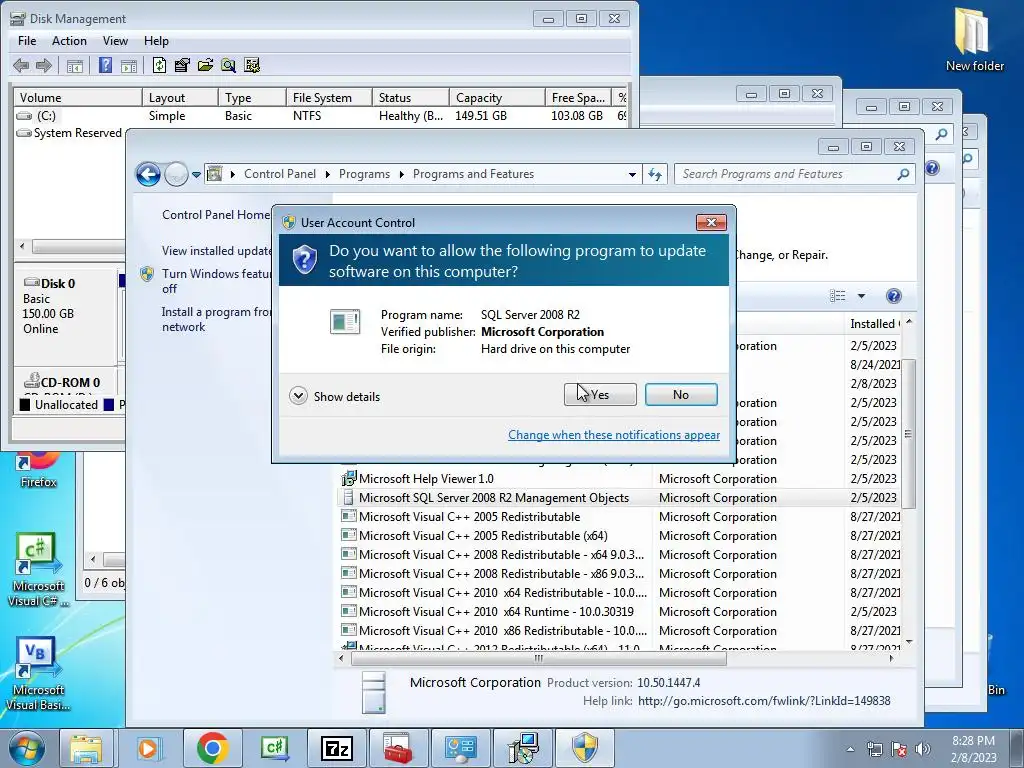Screen dimensions: 1024x768
Task: Click the horizontal scrollbar under the programs list
Action: pyautogui.click(x=539, y=658)
